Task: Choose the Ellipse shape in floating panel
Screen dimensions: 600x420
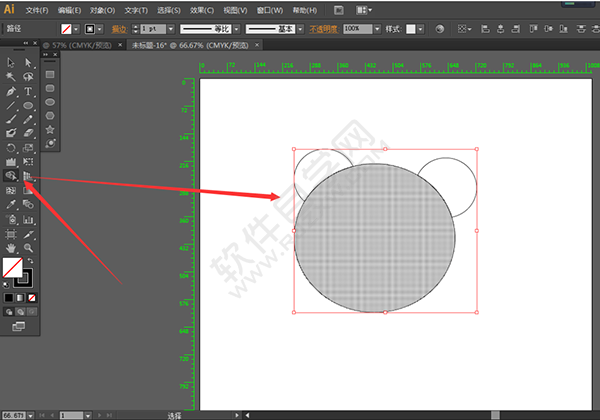Action: pos(50,102)
